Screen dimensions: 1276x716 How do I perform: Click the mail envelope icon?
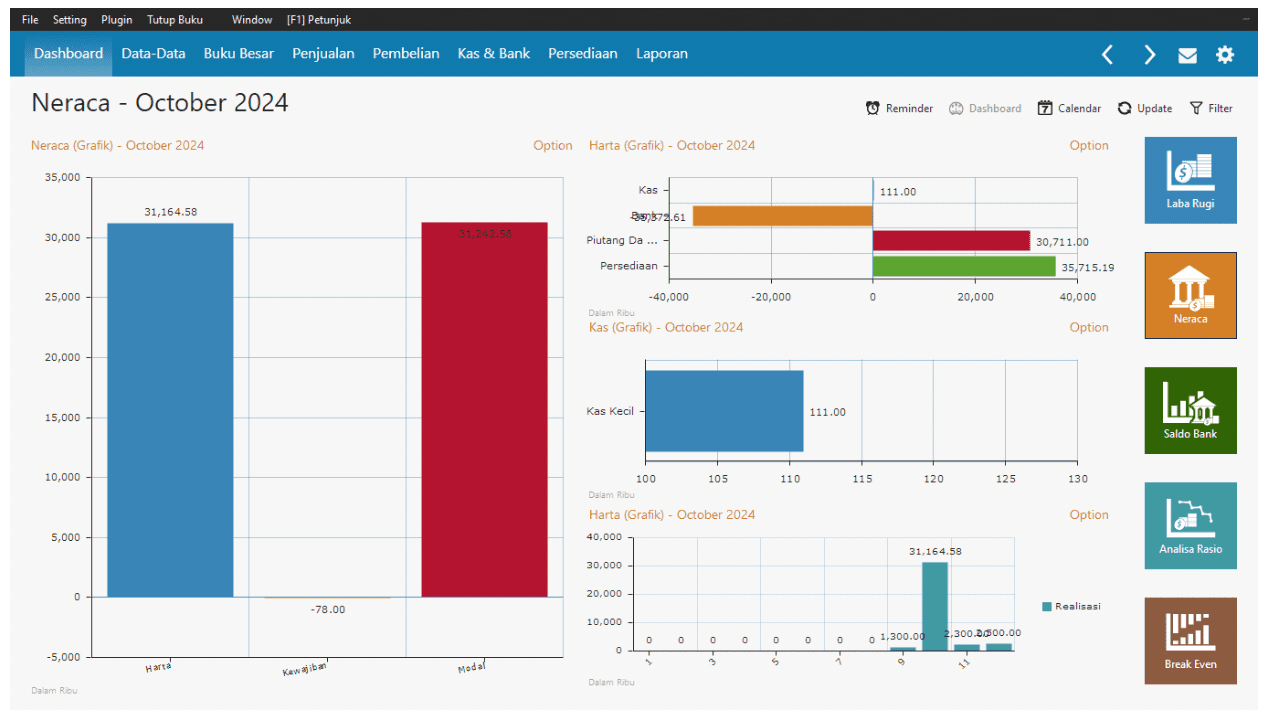tap(1187, 55)
